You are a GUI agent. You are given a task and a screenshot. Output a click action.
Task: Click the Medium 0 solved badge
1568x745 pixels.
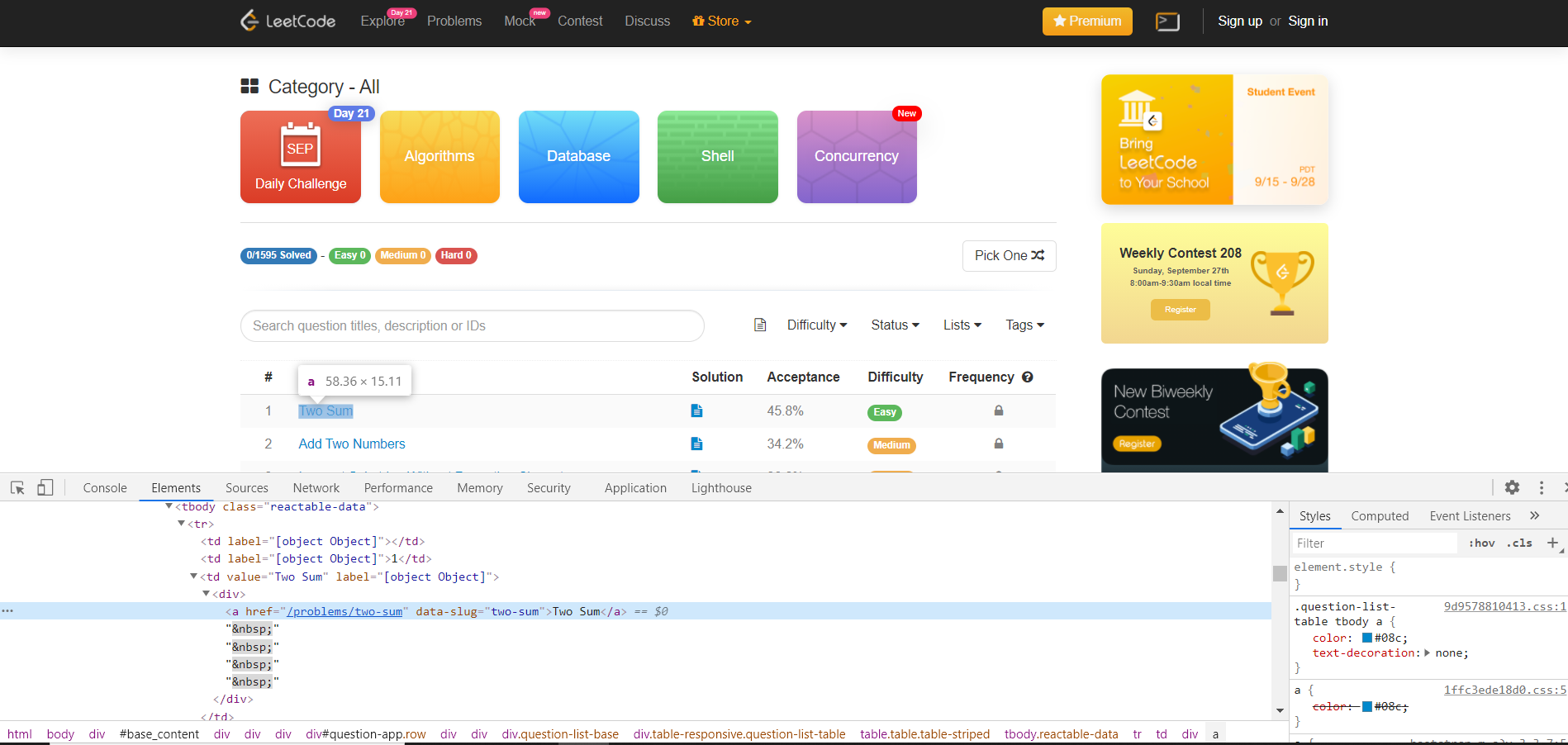pos(403,256)
